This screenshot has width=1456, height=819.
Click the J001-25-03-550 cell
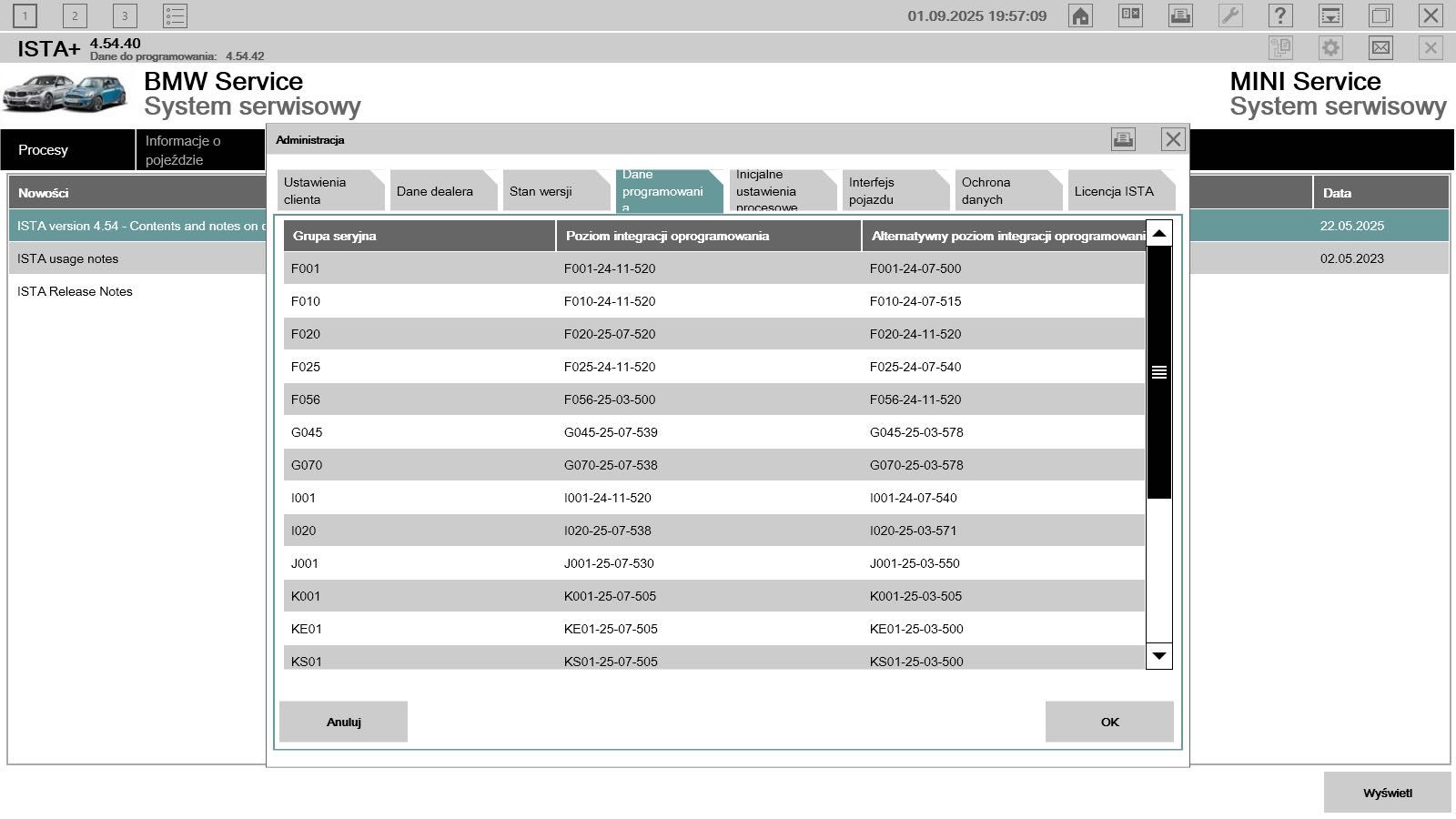pyautogui.click(x=915, y=563)
